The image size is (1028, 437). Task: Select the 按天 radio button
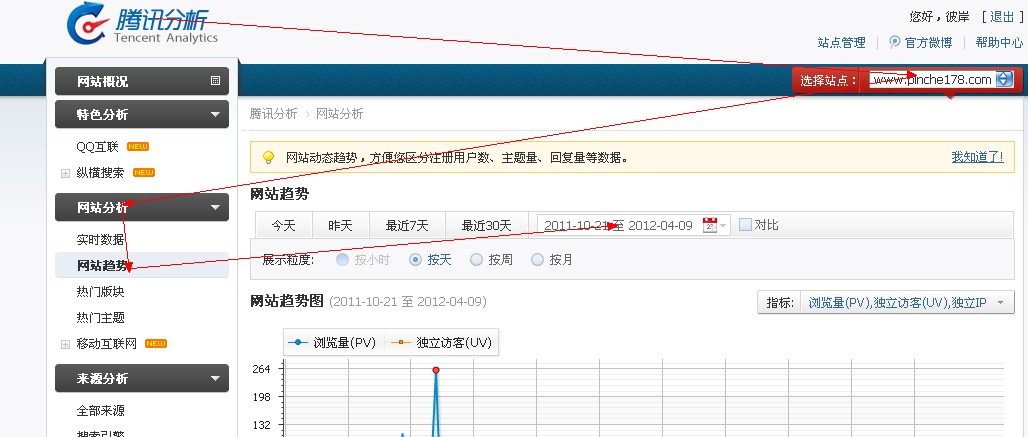pyautogui.click(x=415, y=259)
